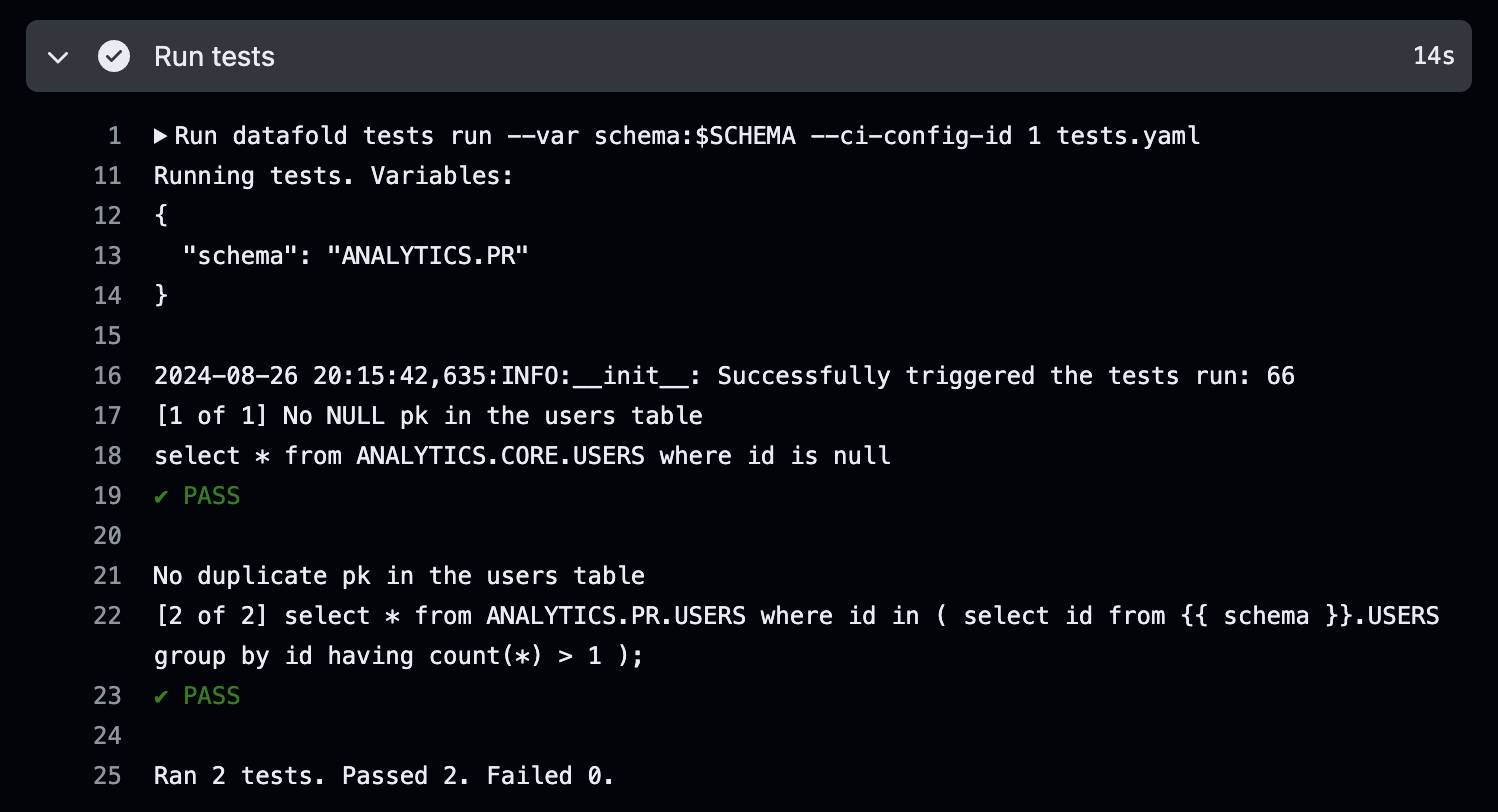The height and width of the screenshot is (812, 1498).
Task: Click 'No duplicate pk in the users table' line
Action: point(399,576)
